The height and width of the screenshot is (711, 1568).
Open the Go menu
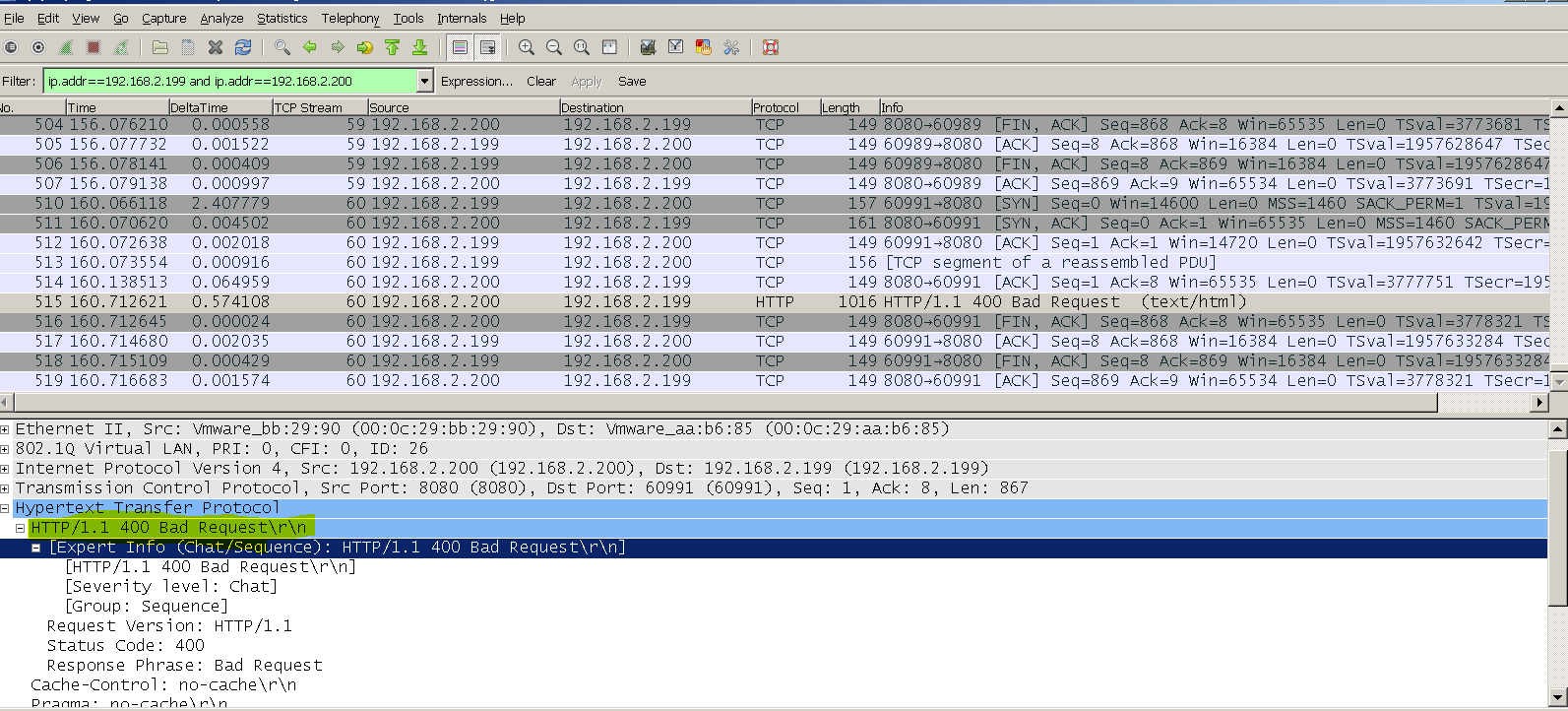pos(121,18)
